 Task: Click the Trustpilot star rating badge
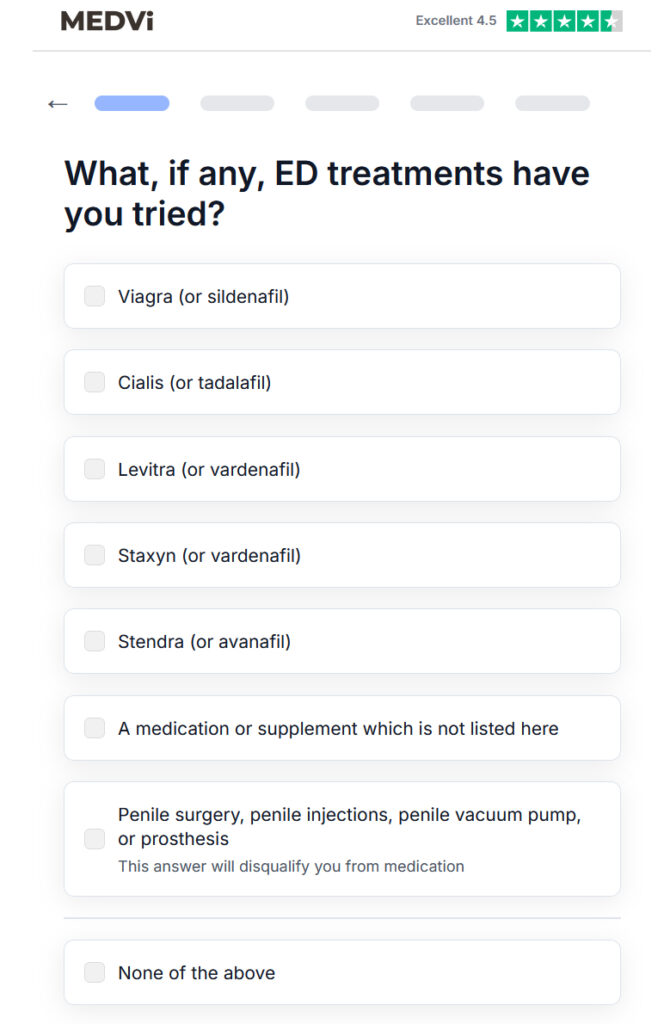pyautogui.click(x=564, y=21)
